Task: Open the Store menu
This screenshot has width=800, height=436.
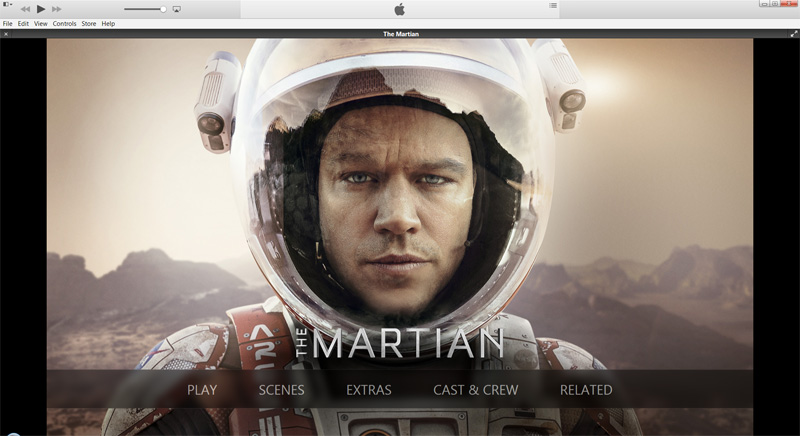Action: click(89, 23)
